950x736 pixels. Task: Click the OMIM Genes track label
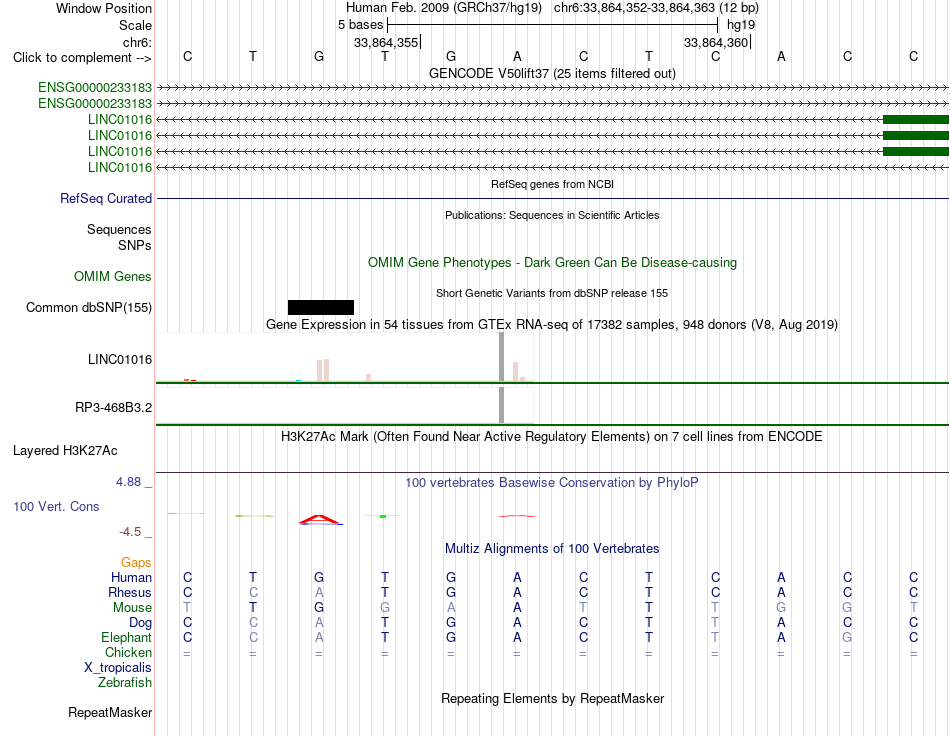tap(113, 276)
